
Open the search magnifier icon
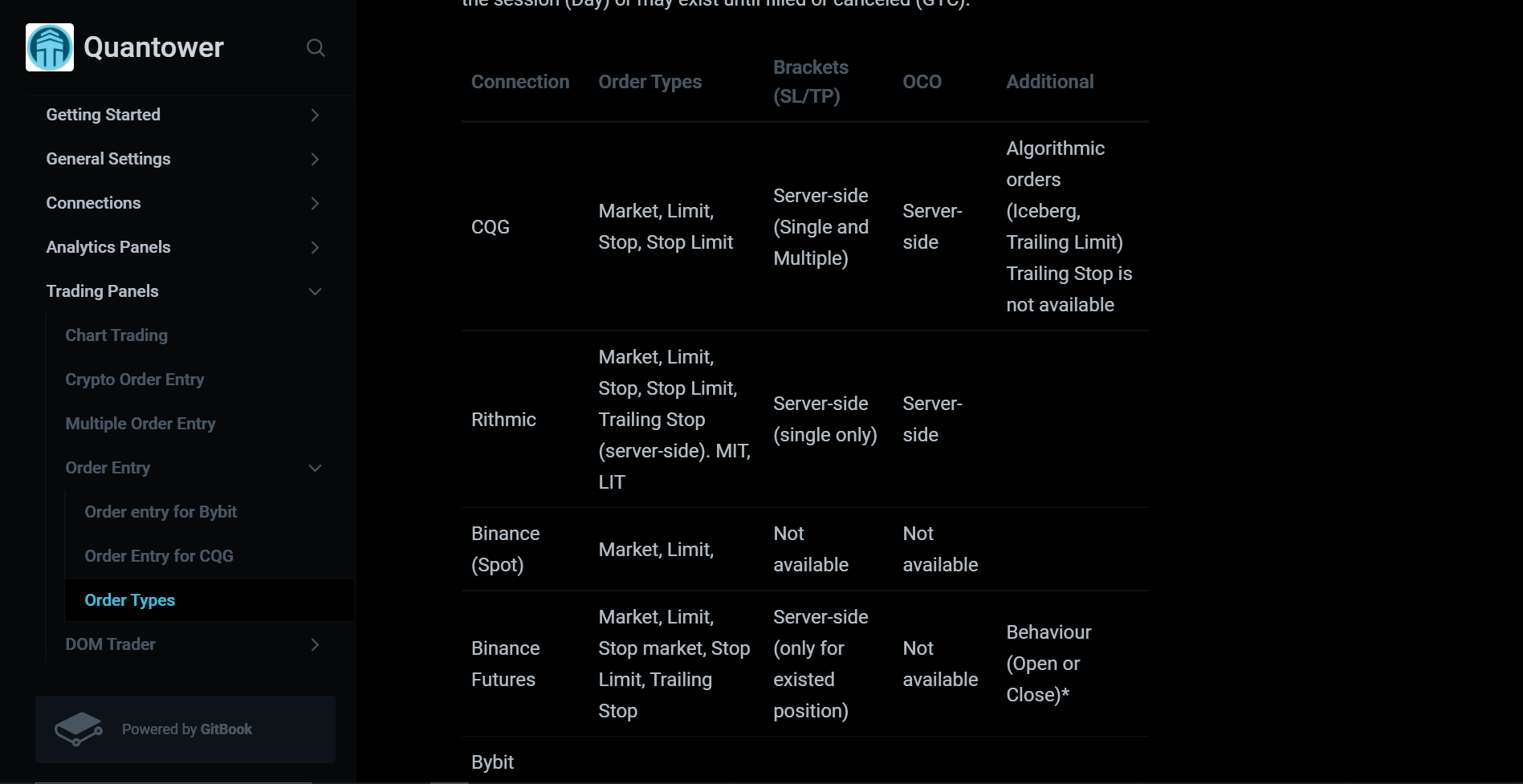click(316, 48)
